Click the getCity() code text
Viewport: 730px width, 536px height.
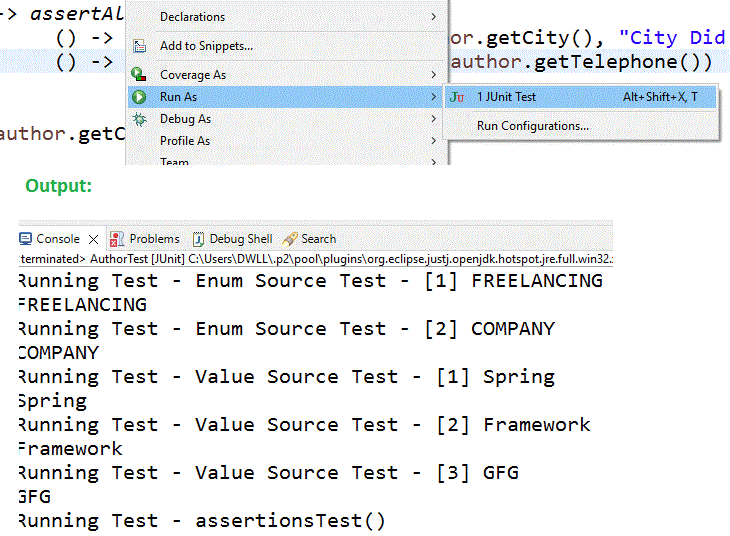(x=539, y=38)
